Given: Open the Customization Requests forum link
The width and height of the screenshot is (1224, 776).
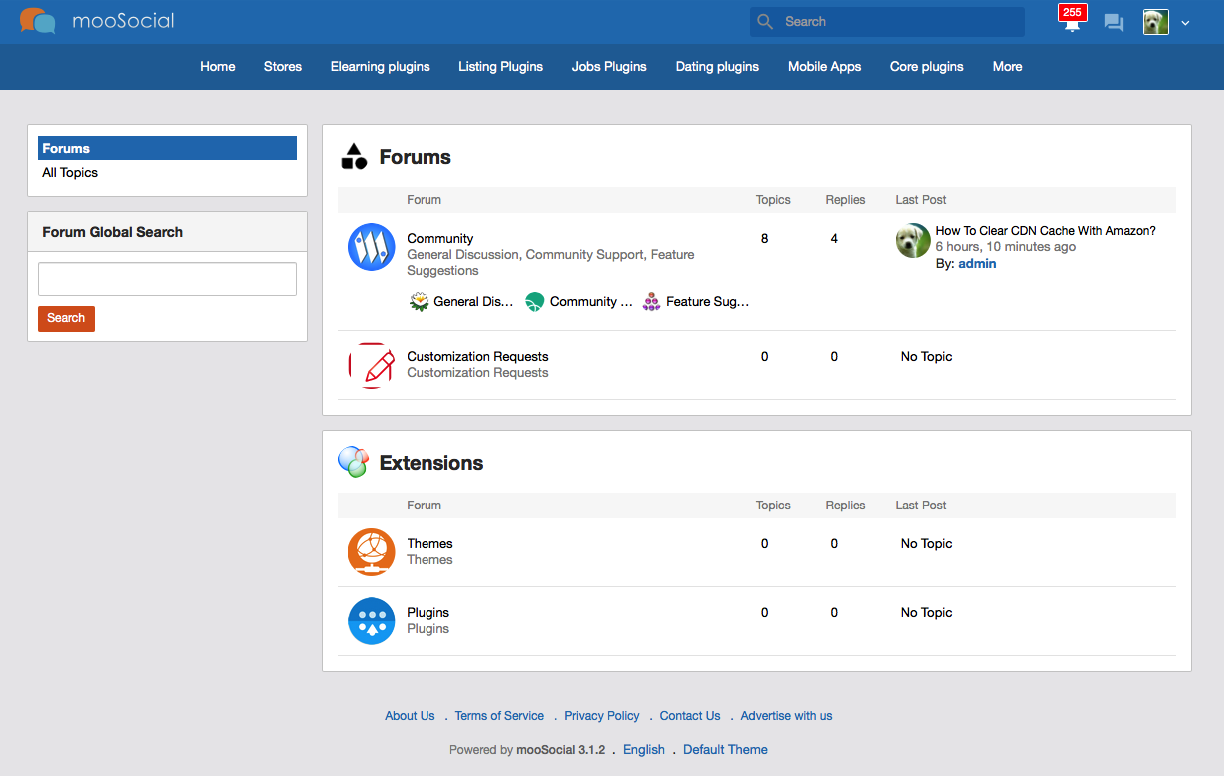Looking at the screenshot, I should (478, 357).
